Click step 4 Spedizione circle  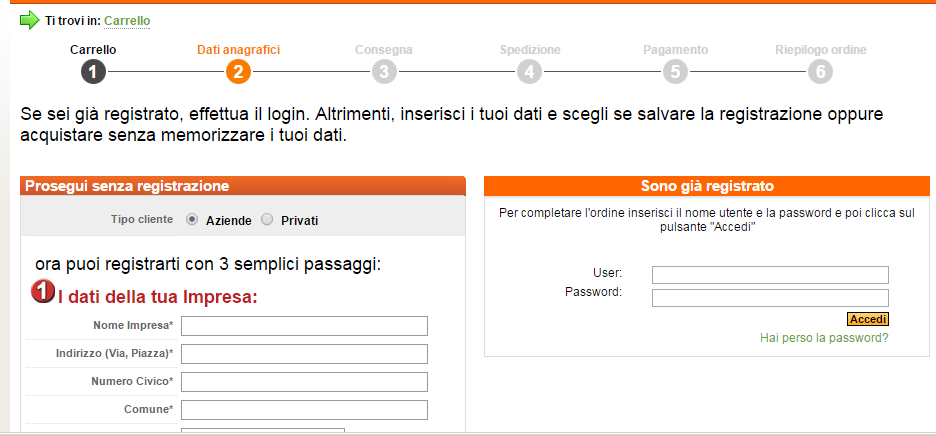click(530, 71)
